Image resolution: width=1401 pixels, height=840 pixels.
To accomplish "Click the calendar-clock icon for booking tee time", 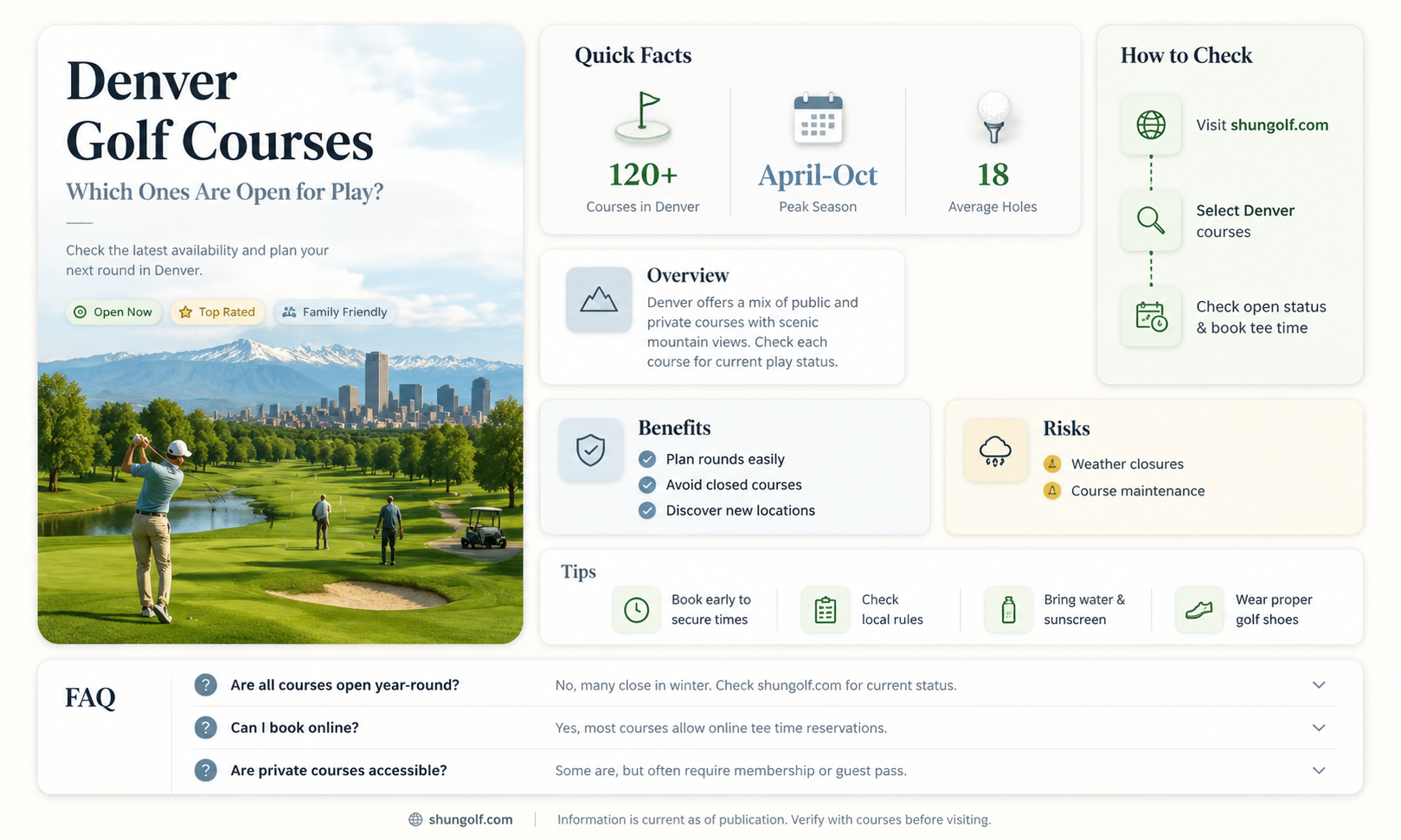I will tap(1151, 317).
